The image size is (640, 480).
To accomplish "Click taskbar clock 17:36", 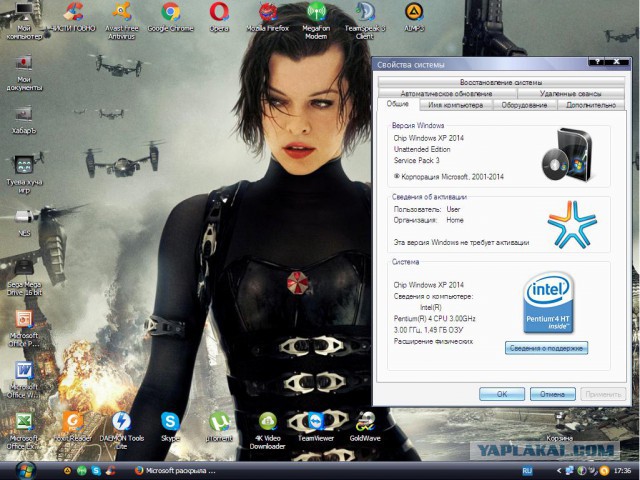I will tap(622, 471).
